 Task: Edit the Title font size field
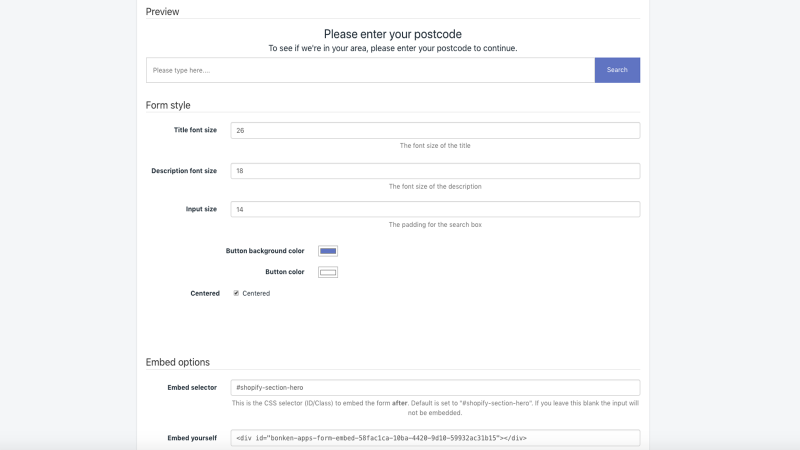point(435,130)
